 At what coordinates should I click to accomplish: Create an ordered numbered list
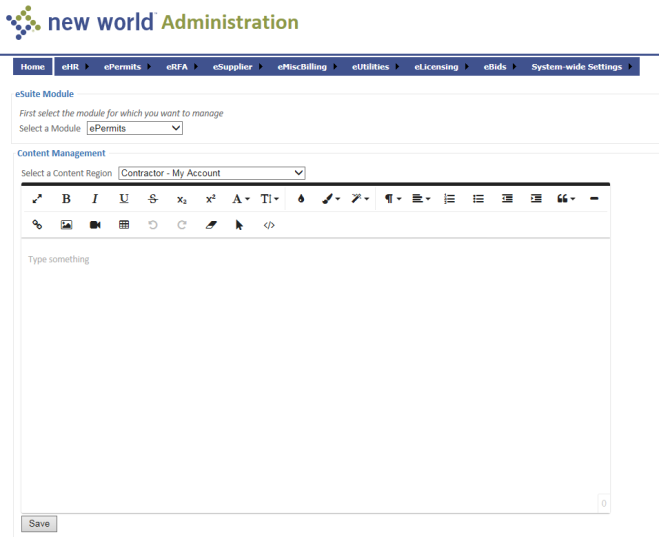pos(449,199)
